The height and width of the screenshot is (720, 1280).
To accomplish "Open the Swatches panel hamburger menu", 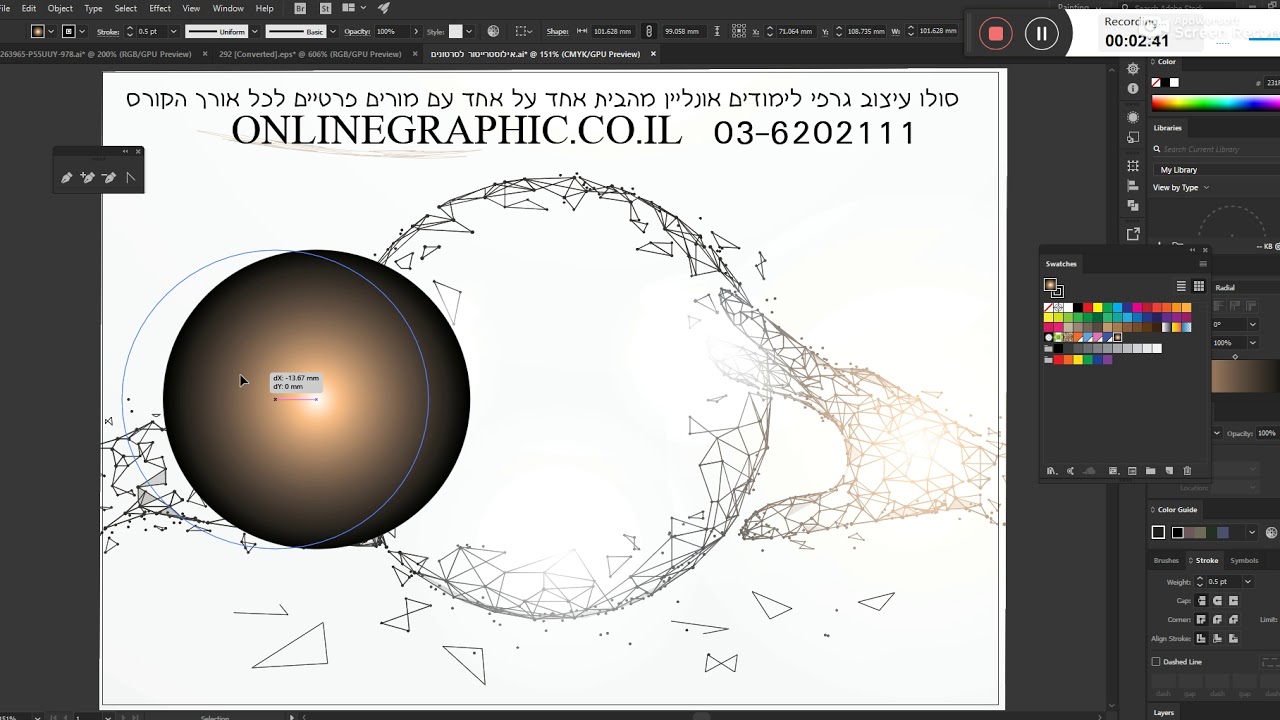I will coord(1203,264).
